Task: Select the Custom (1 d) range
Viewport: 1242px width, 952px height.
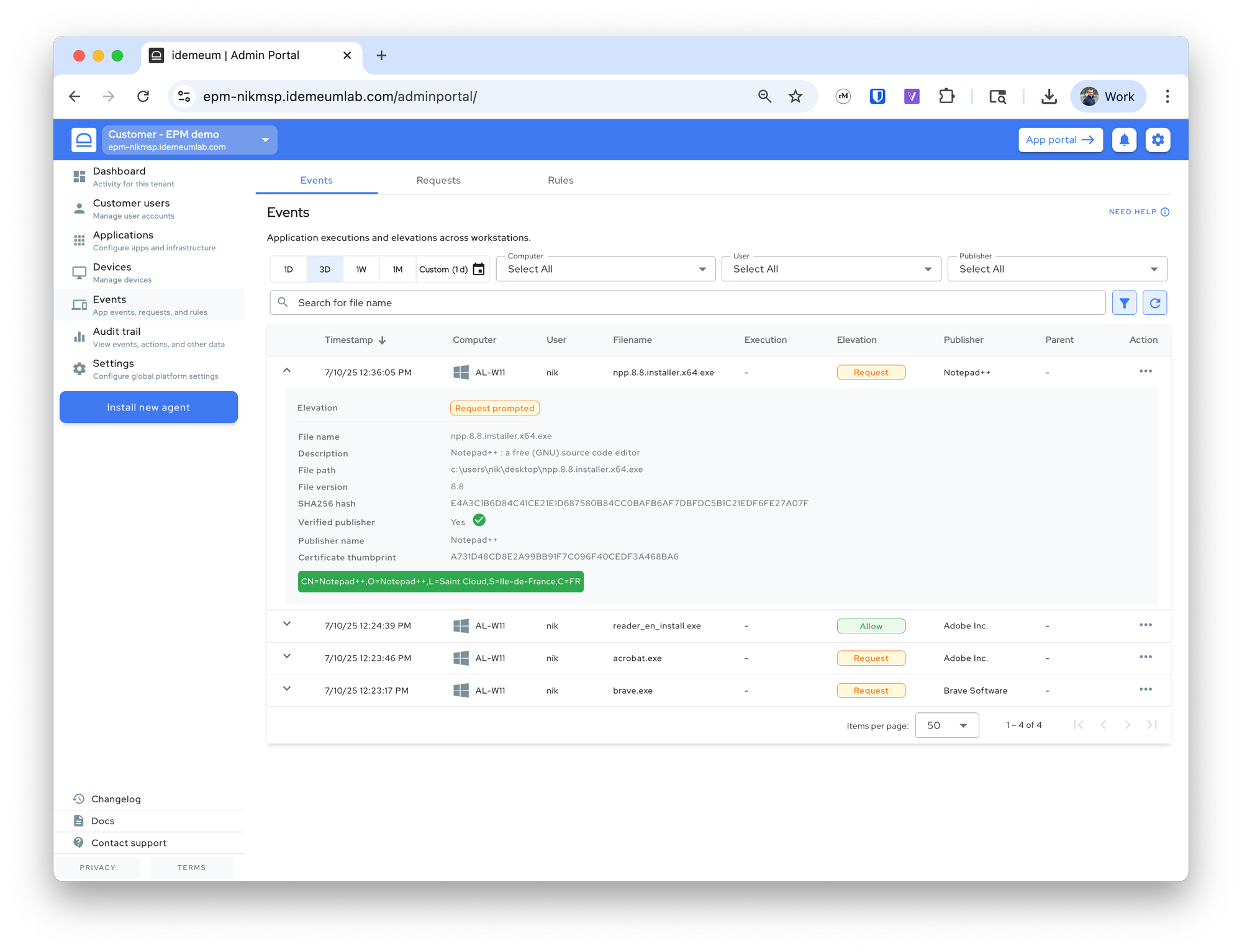Action: [x=452, y=270]
